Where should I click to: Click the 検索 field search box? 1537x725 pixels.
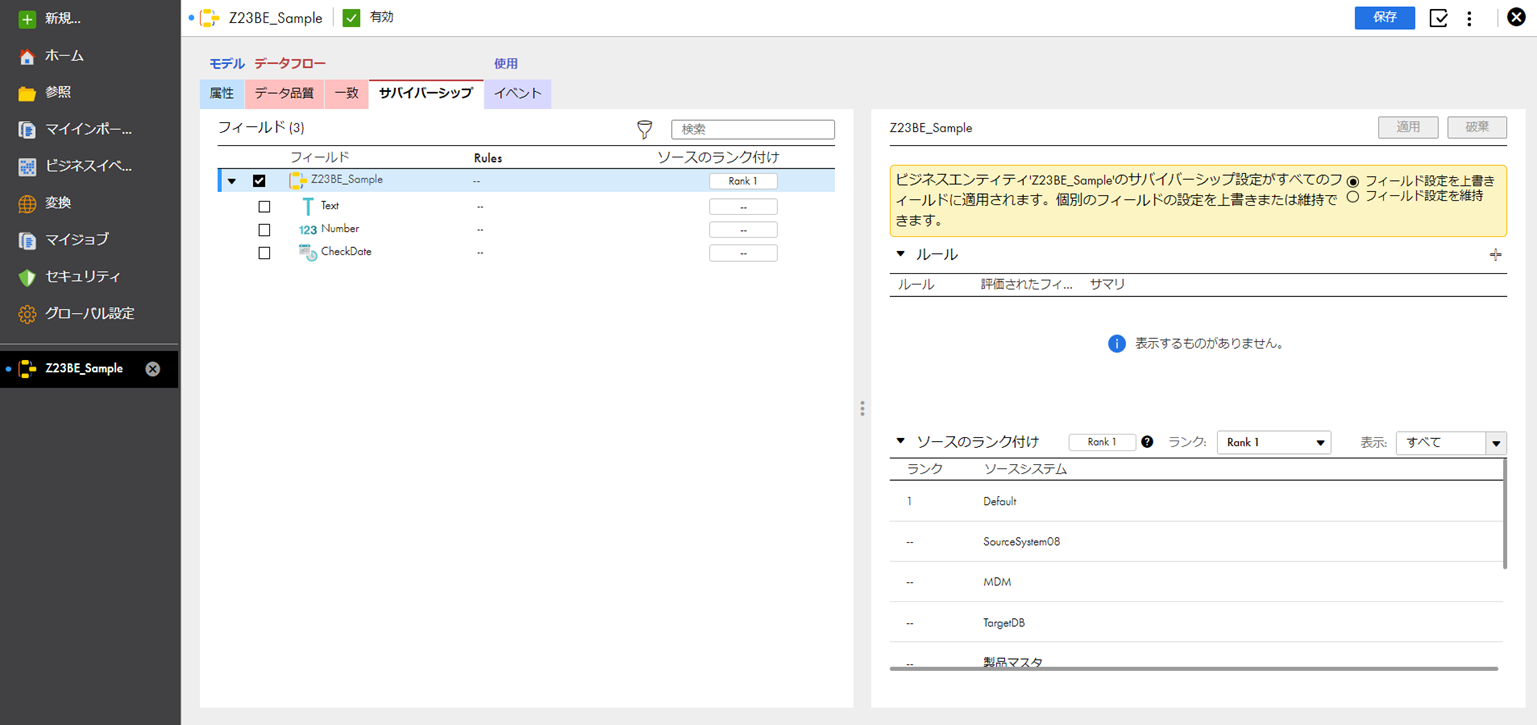click(x=753, y=130)
